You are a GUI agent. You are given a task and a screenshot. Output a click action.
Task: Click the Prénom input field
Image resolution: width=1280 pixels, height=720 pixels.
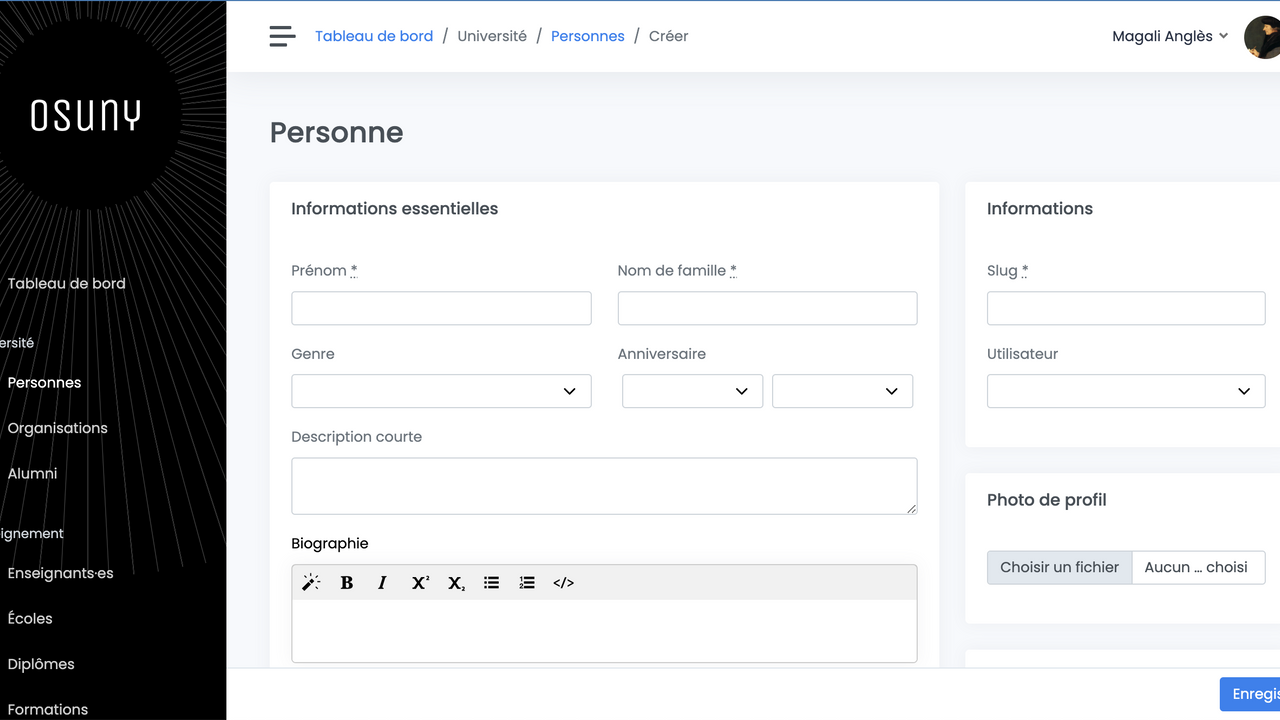click(x=441, y=308)
